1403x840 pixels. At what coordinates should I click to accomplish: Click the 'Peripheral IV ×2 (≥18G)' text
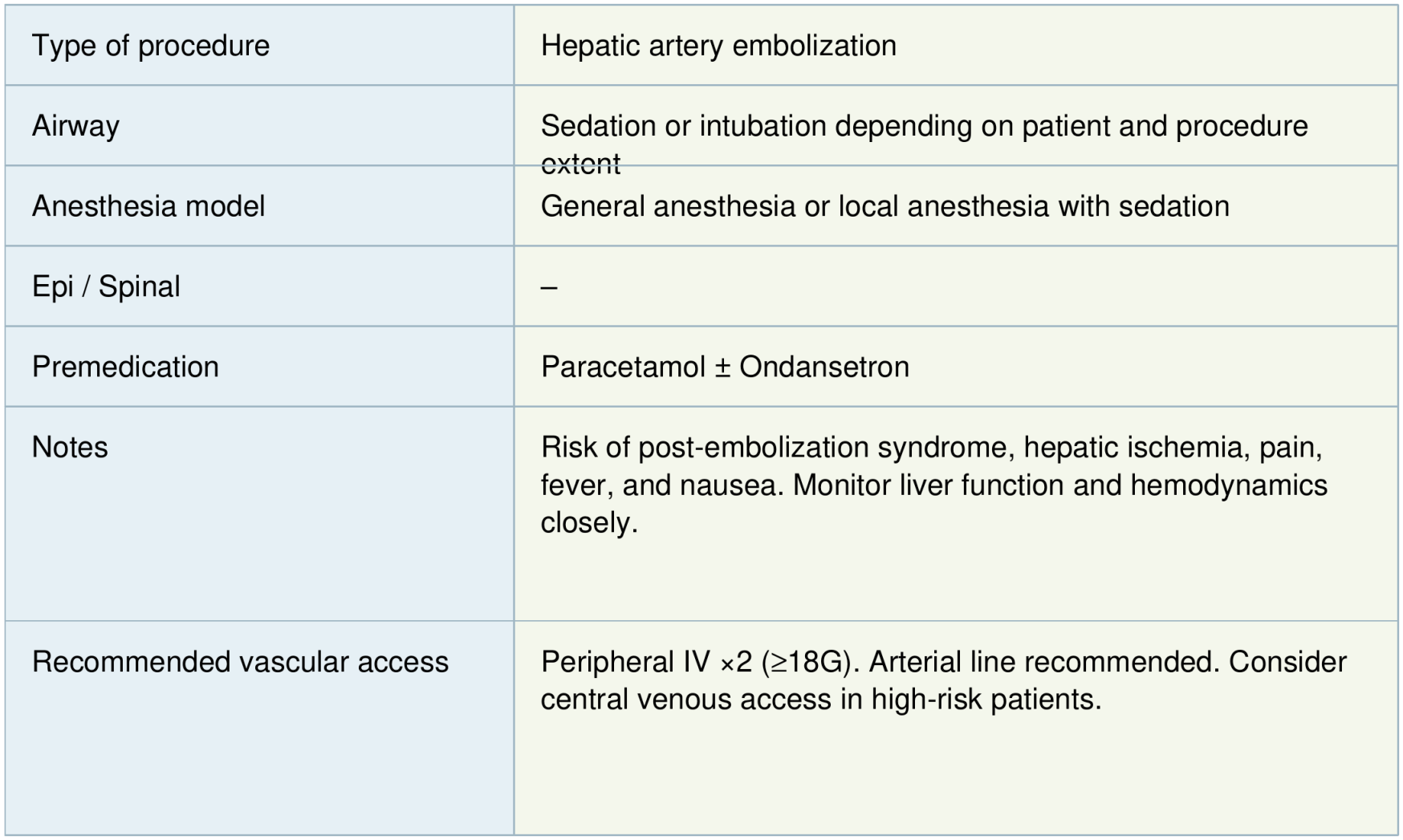tap(695, 662)
